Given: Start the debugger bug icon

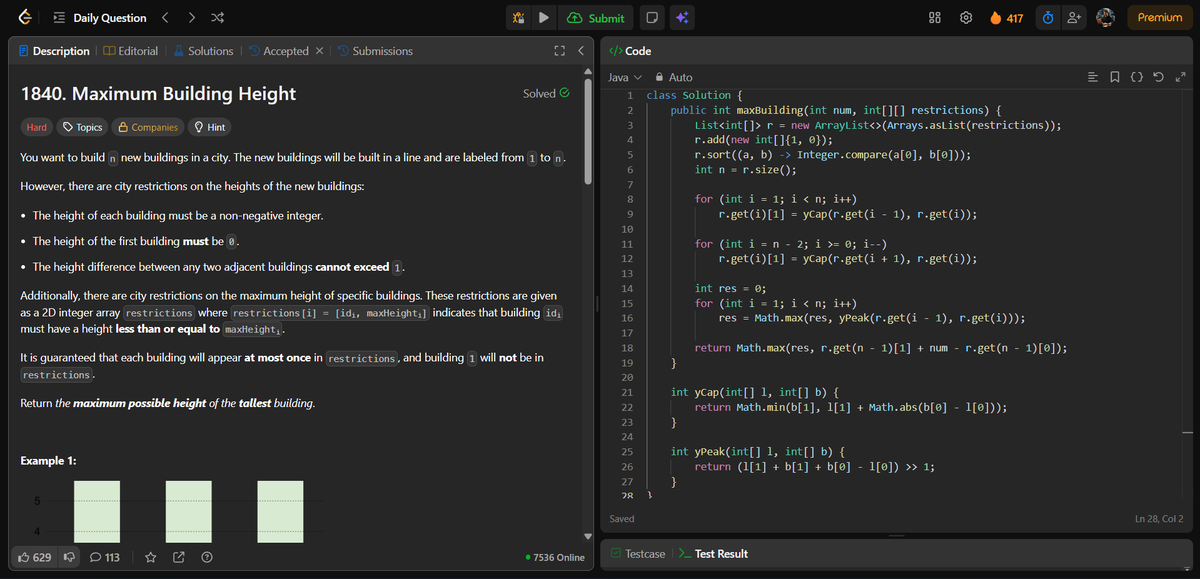Looking at the screenshot, I should tap(518, 18).
